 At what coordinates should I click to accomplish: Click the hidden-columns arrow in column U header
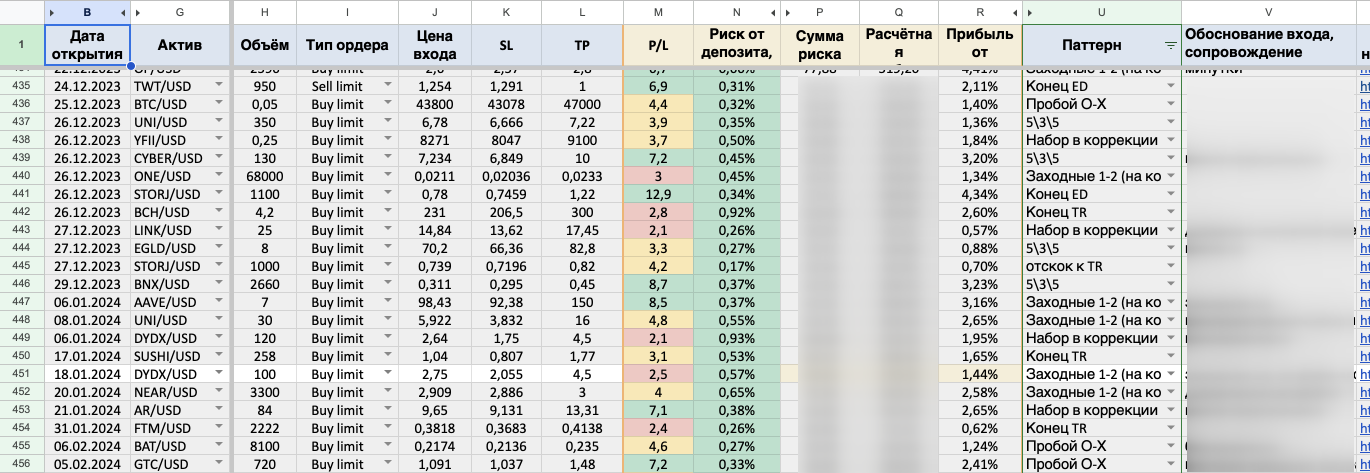1030,12
